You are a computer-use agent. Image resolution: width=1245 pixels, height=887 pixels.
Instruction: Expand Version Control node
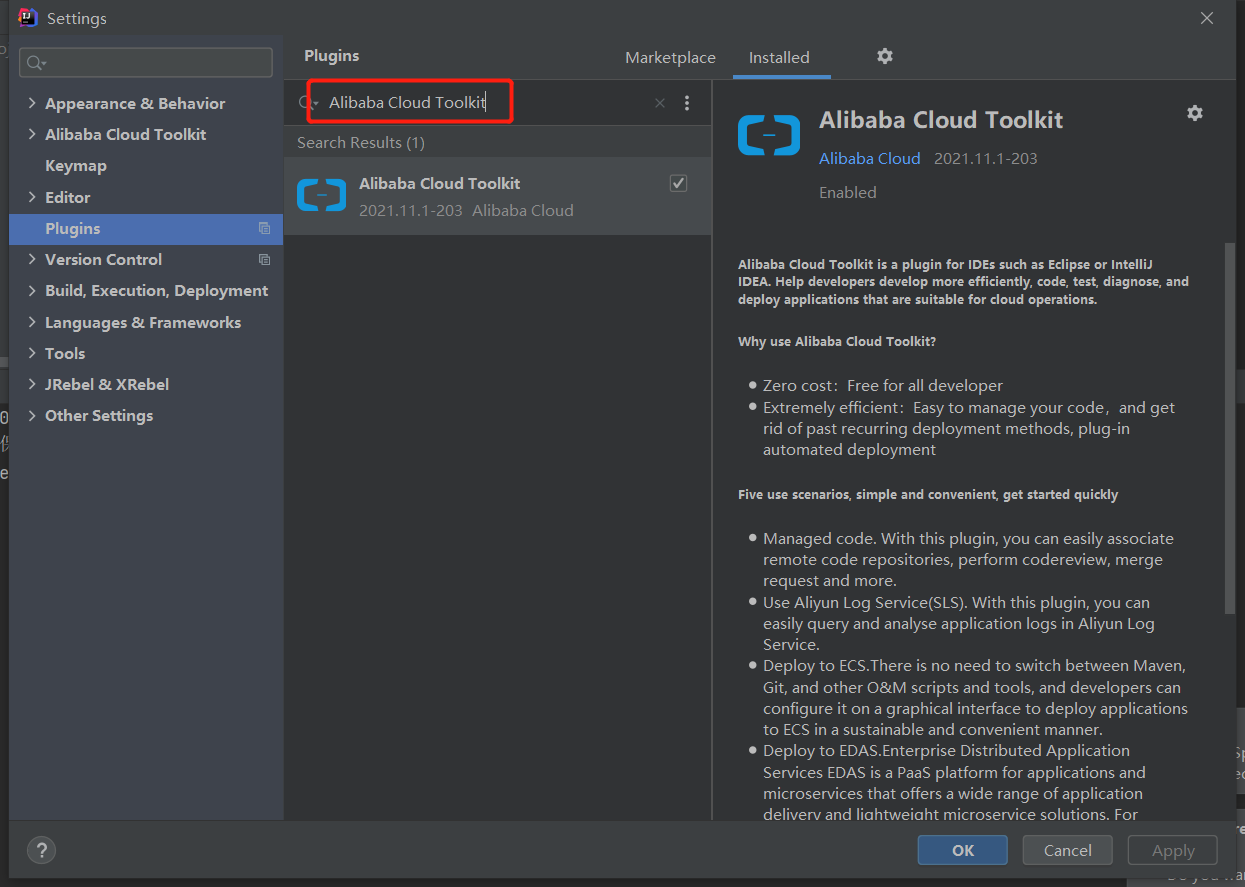coord(33,259)
